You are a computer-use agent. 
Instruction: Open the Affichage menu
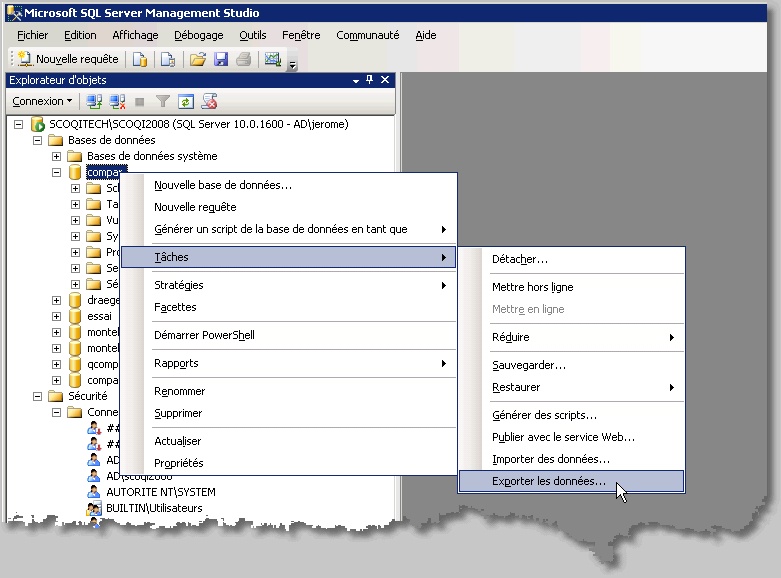(x=135, y=35)
